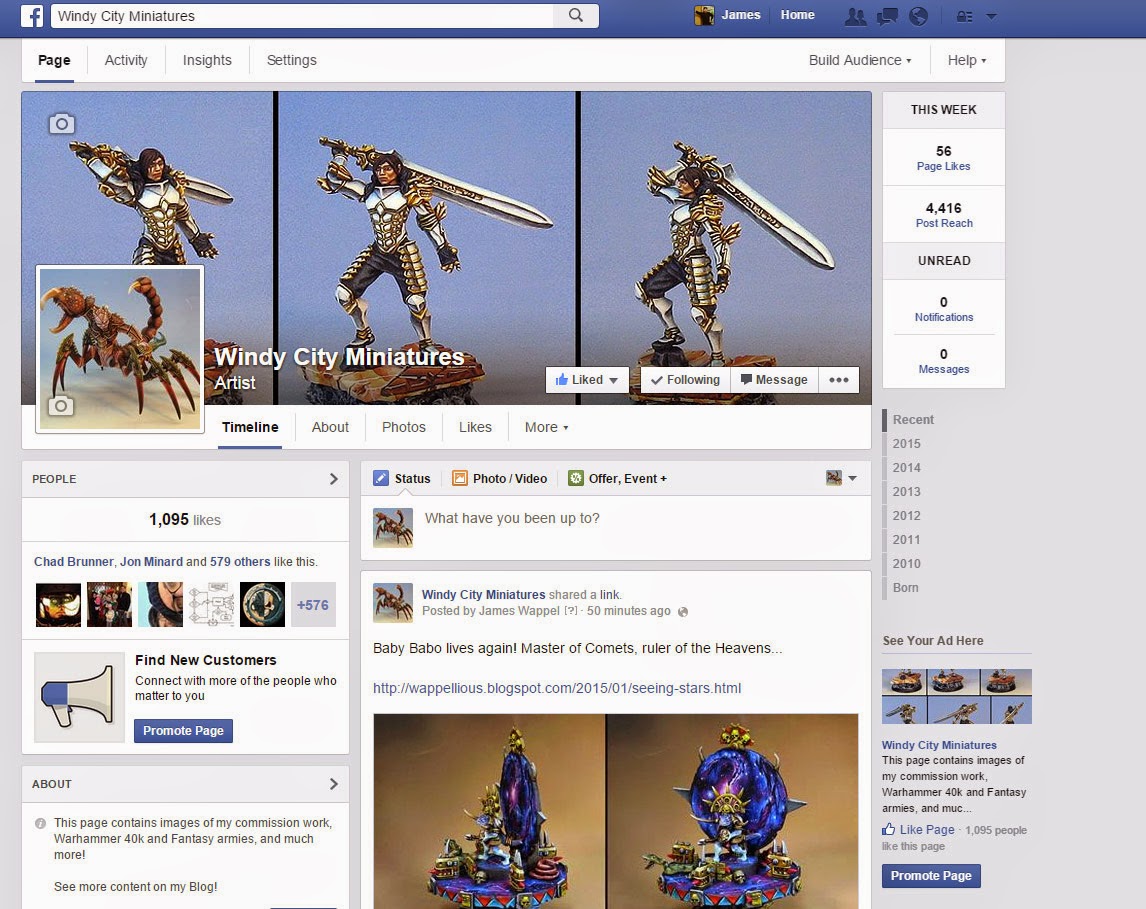
Task: Open privacy shortcuts lock icon
Action: pos(965,16)
